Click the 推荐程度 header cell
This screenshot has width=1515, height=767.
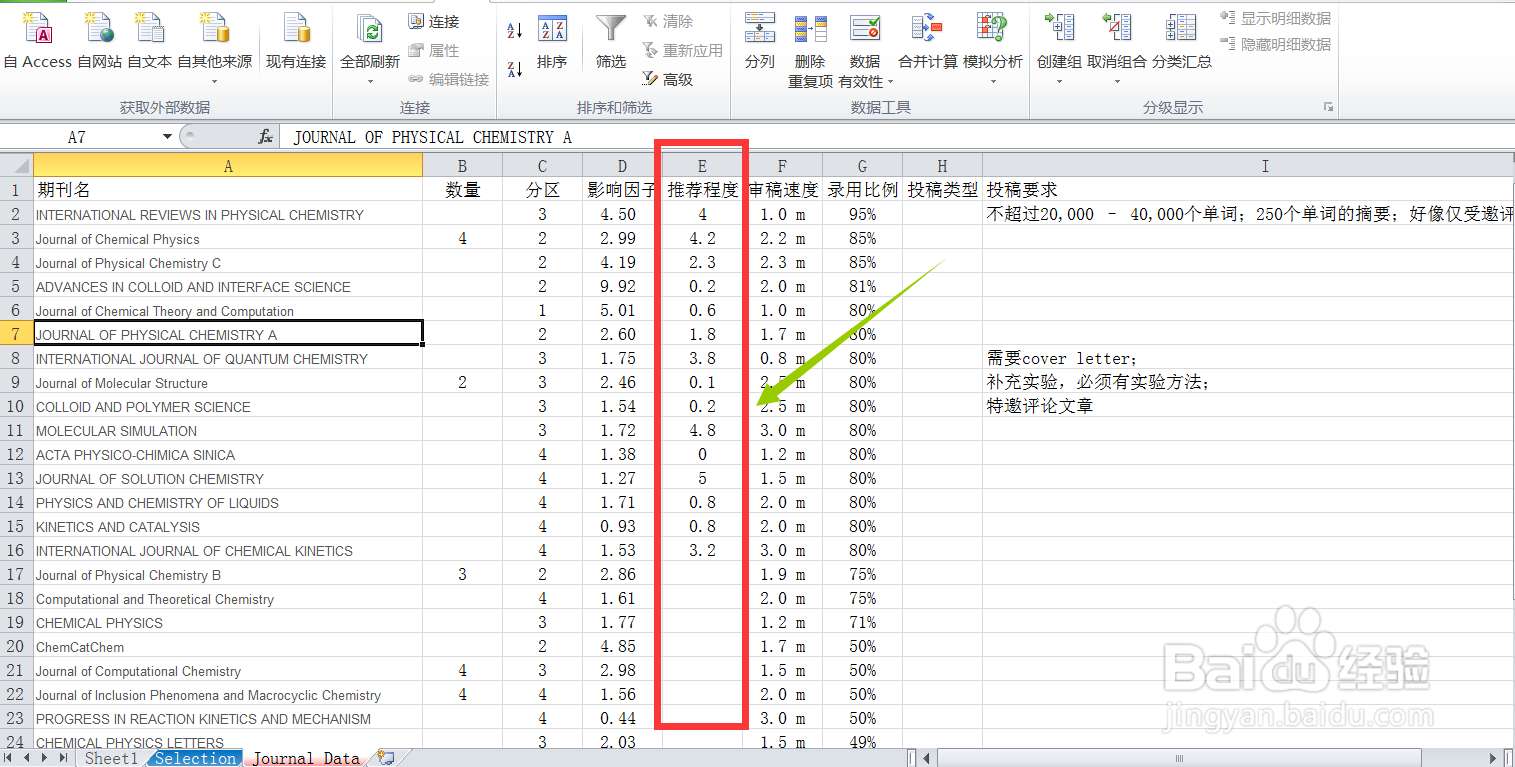(702, 190)
